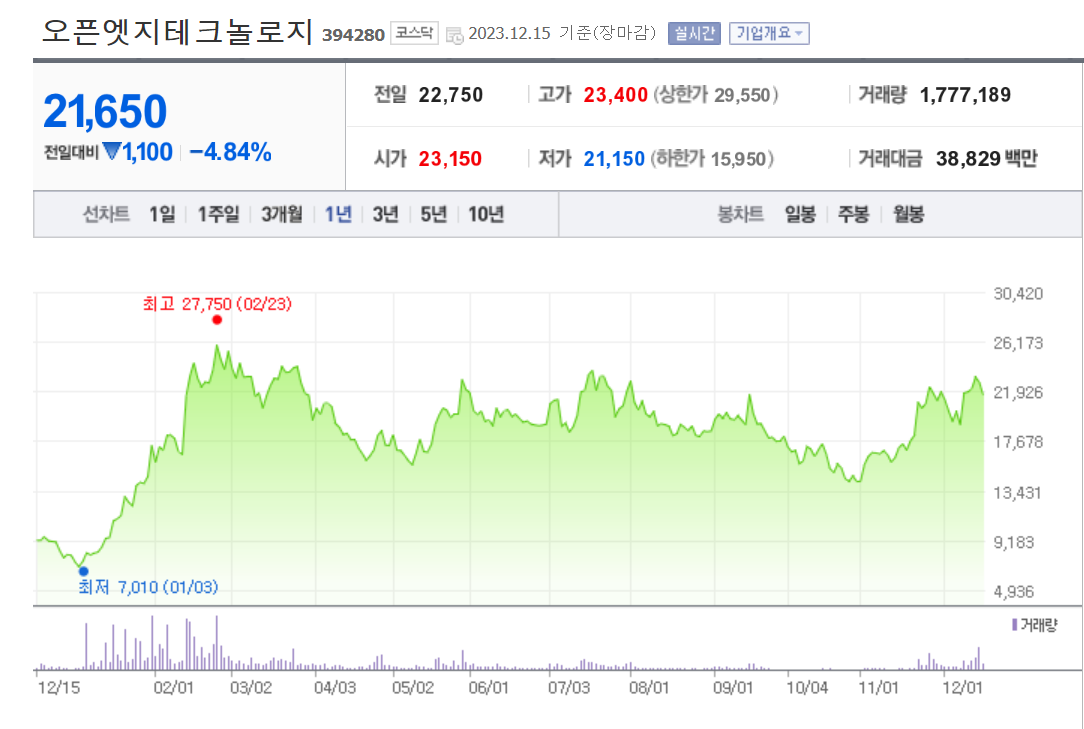This screenshot has height=729, width=1084.
Task: Click the blue down-triangle price change icon
Action: click(x=111, y=150)
